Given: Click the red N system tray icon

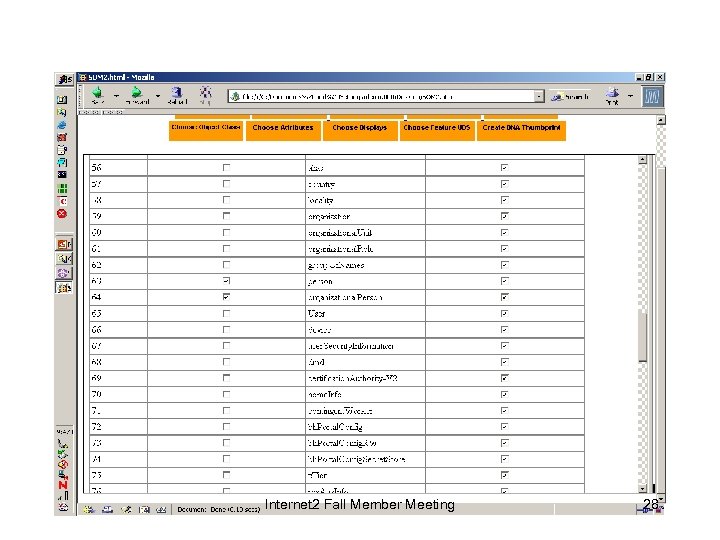Looking at the screenshot, I should point(63,484).
